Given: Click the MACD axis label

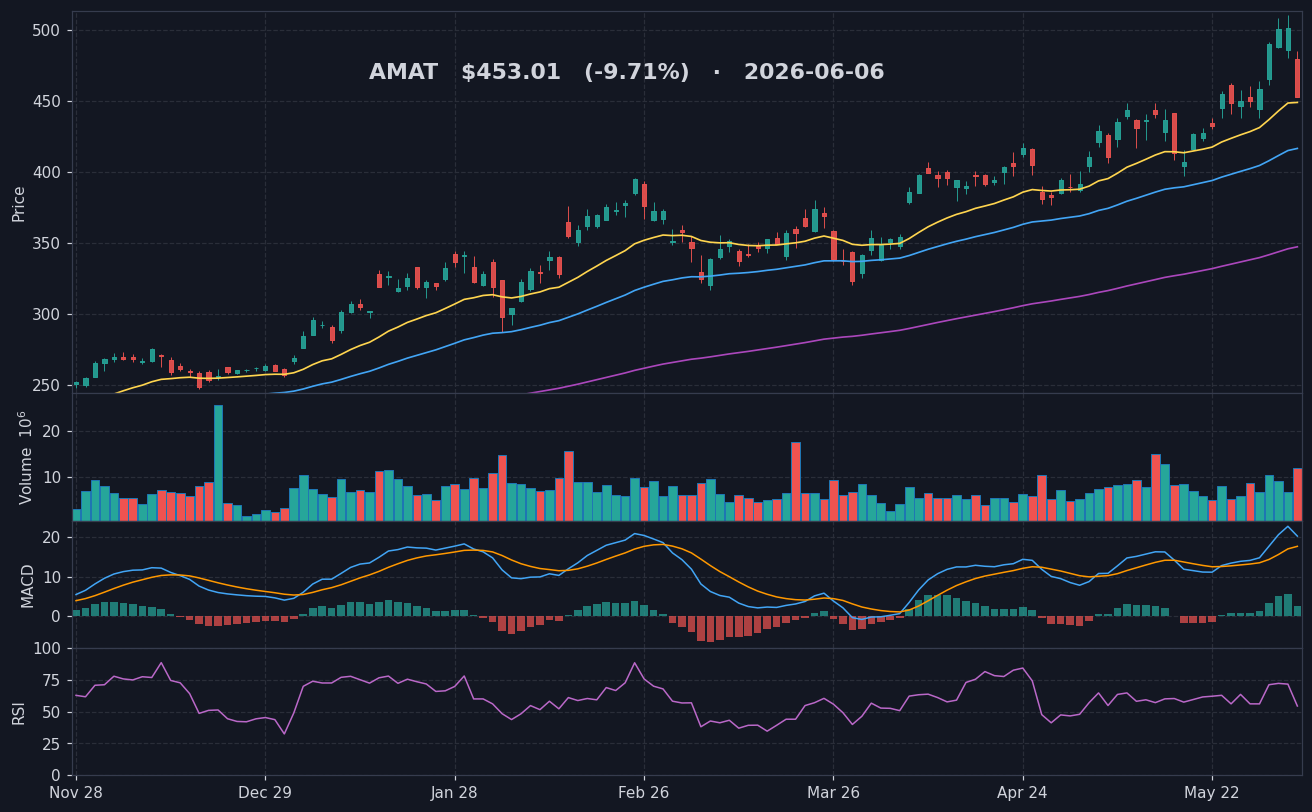Looking at the screenshot, I should pos(27,585).
